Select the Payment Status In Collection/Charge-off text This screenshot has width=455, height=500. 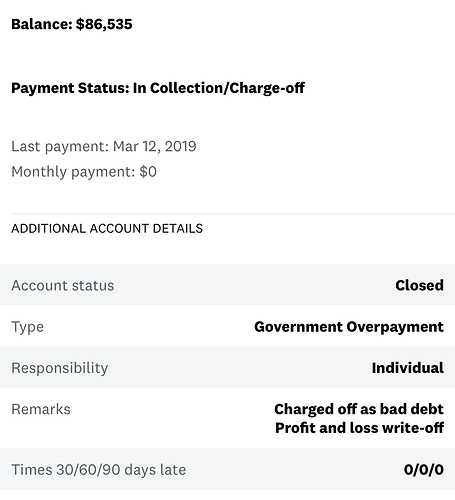(158, 88)
